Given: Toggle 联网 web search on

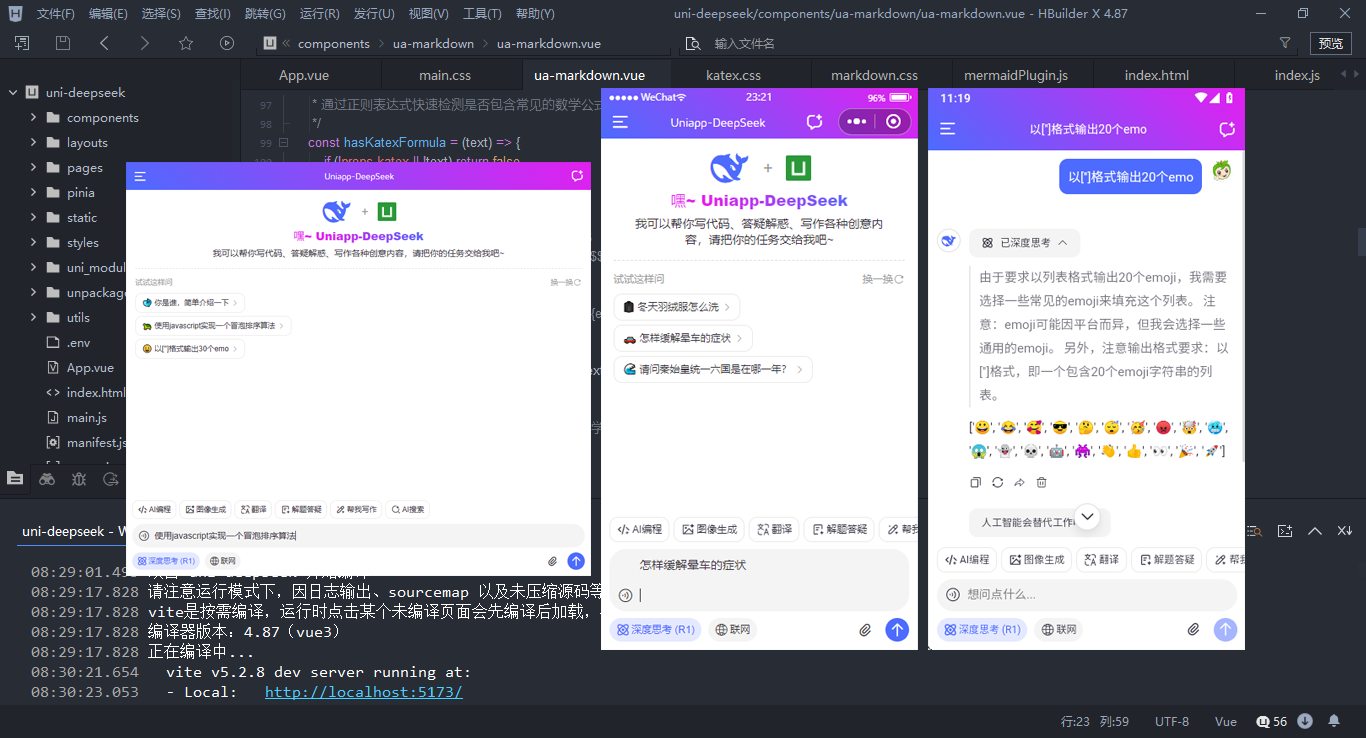Looking at the screenshot, I should tap(1058, 629).
